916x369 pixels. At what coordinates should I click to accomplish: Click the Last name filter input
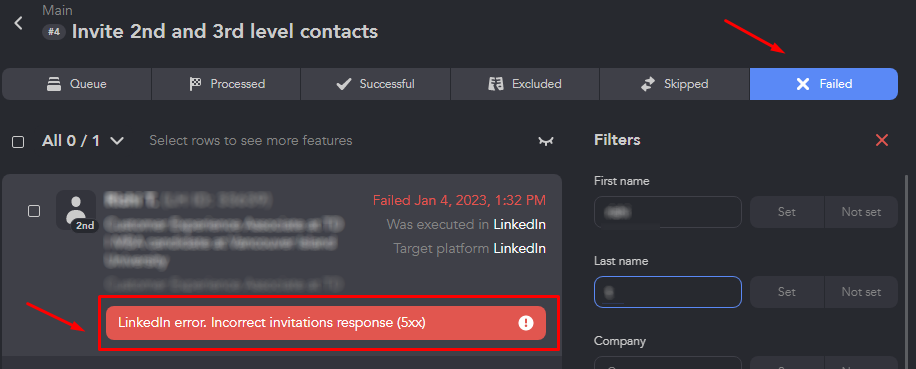tap(668, 292)
